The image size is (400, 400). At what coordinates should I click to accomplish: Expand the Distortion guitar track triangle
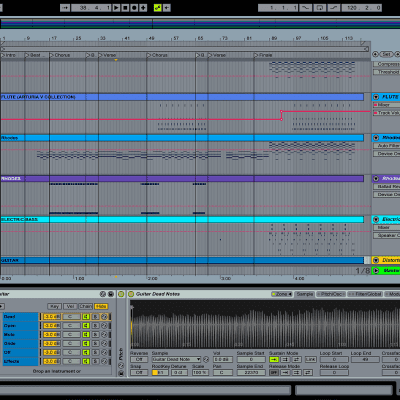pos(376,260)
